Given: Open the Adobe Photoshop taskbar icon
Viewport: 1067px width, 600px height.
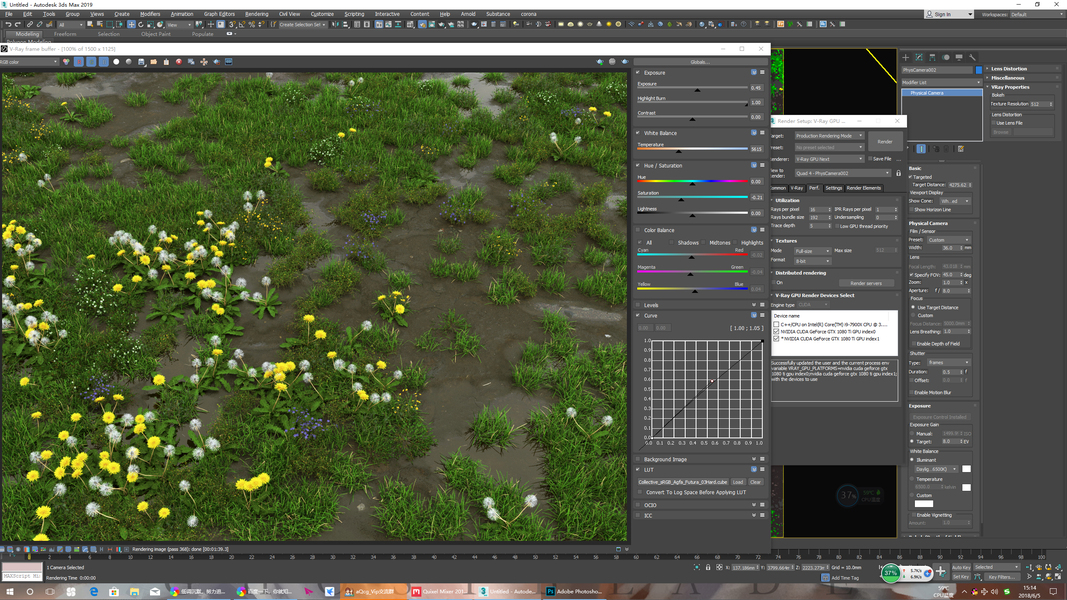Looking at the screenshot, I should tap(575, 591).
